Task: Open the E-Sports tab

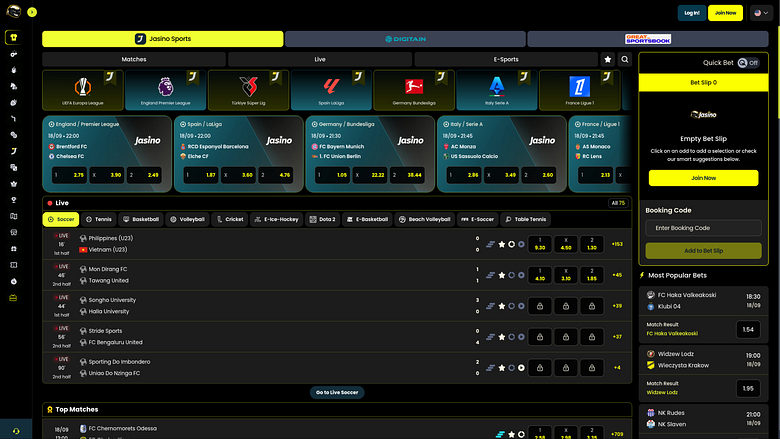Action: click(506, 59)
